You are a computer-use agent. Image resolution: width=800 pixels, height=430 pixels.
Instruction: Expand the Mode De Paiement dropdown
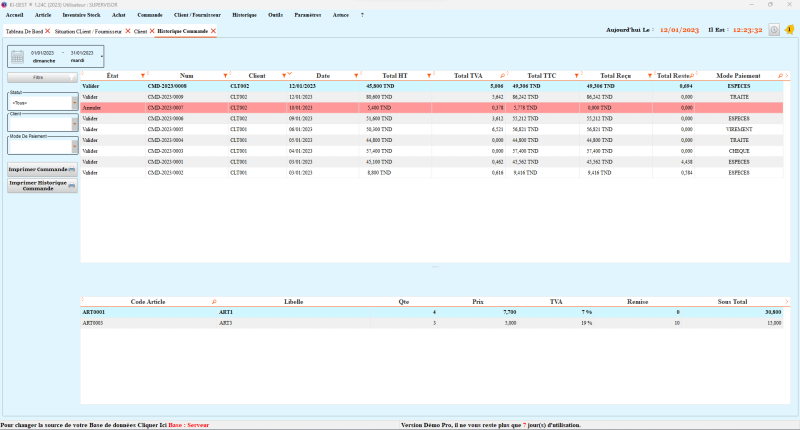74,146
